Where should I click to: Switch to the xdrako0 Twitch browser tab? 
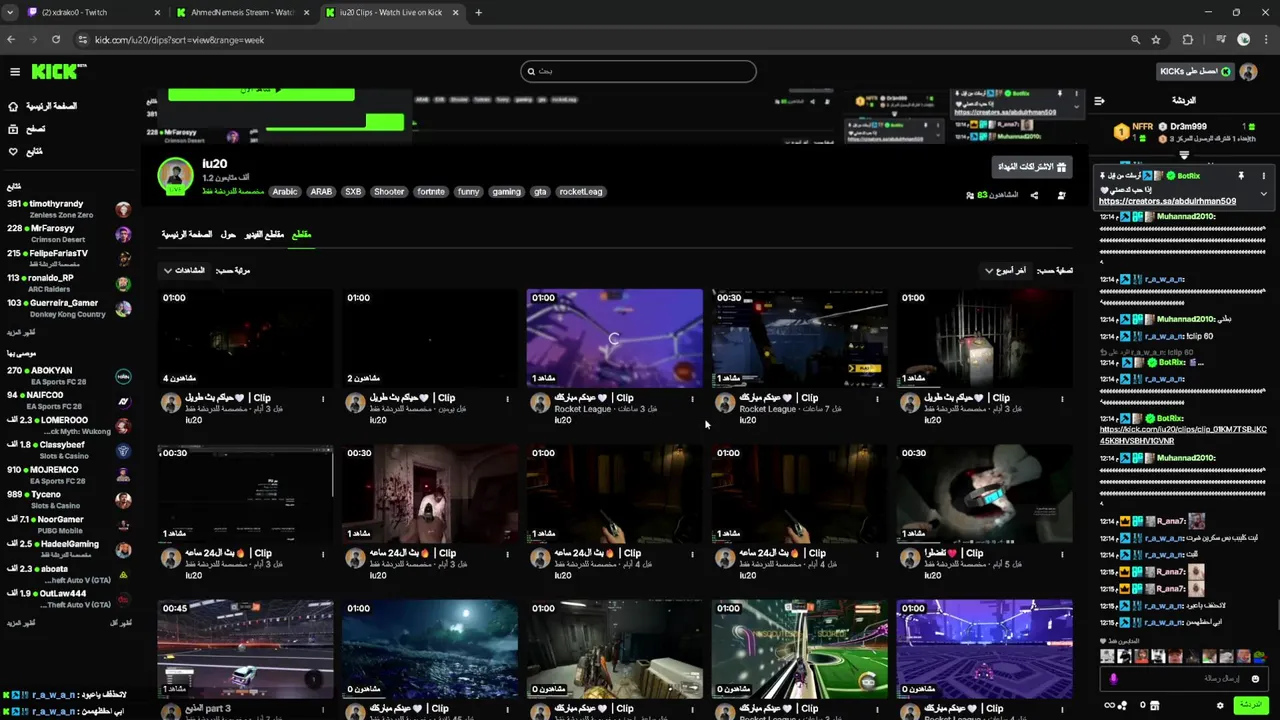tap(92, 12)
